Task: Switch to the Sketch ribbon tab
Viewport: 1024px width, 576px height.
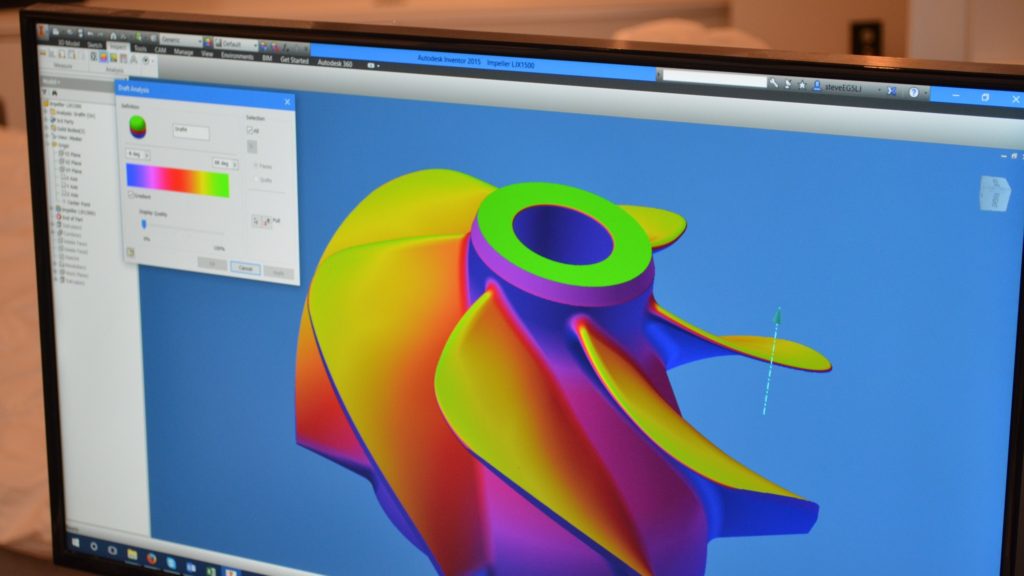Action: click(x=95, y=45)
